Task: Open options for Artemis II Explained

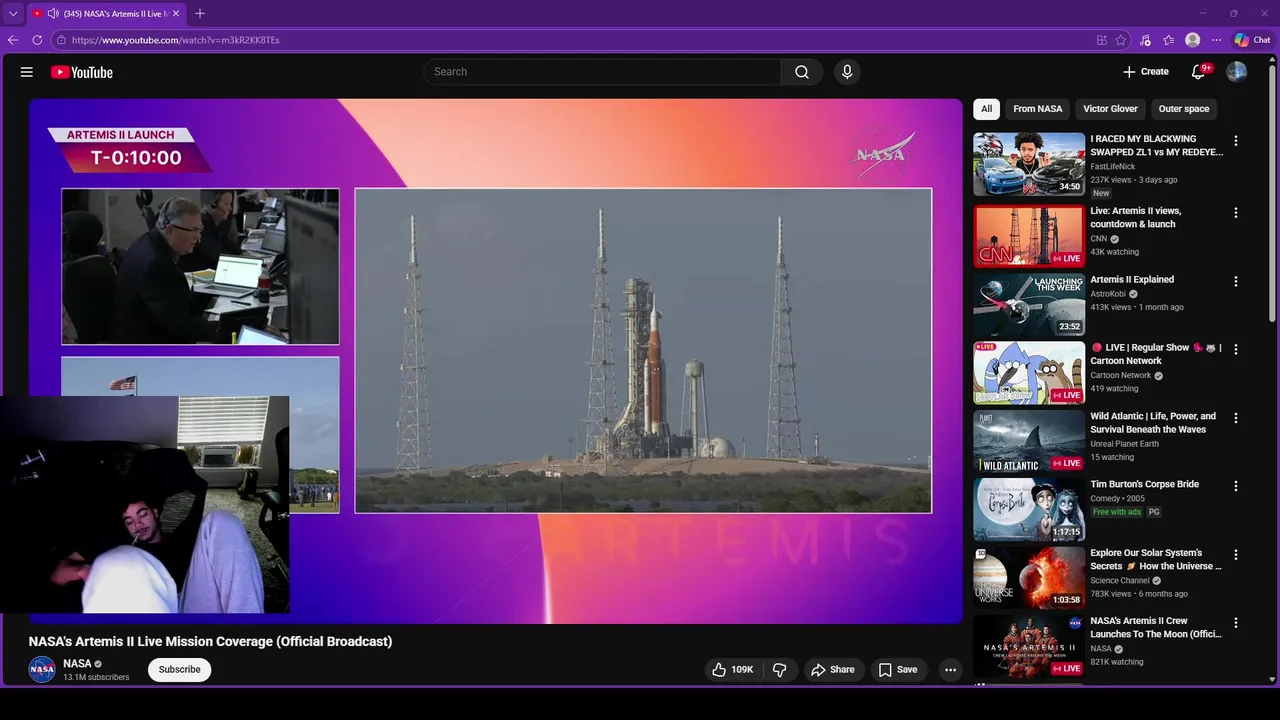Action: (1236, 282)
